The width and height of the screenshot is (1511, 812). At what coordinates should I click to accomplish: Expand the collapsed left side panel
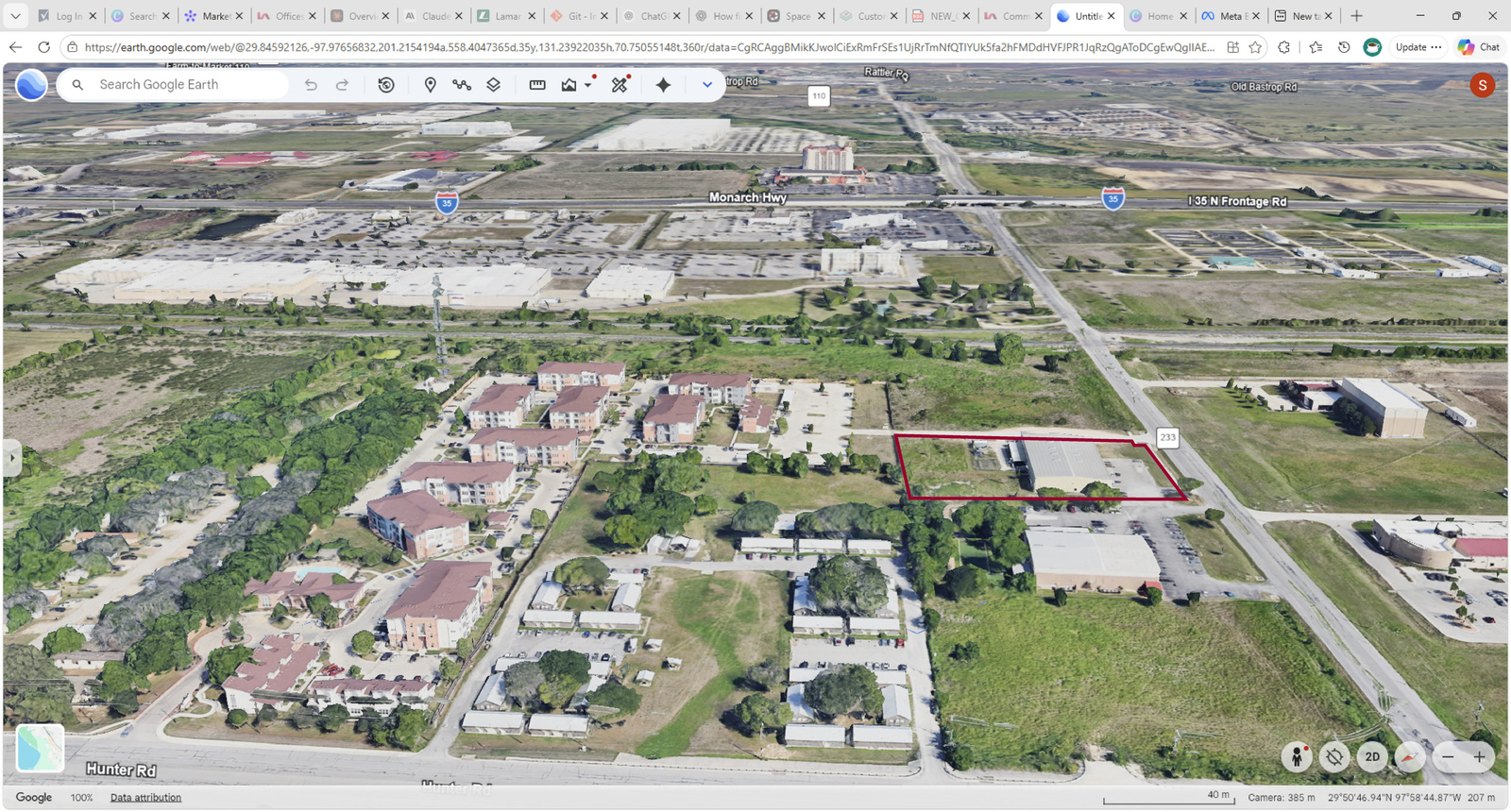pyautogui.click(x=11, y=459)
